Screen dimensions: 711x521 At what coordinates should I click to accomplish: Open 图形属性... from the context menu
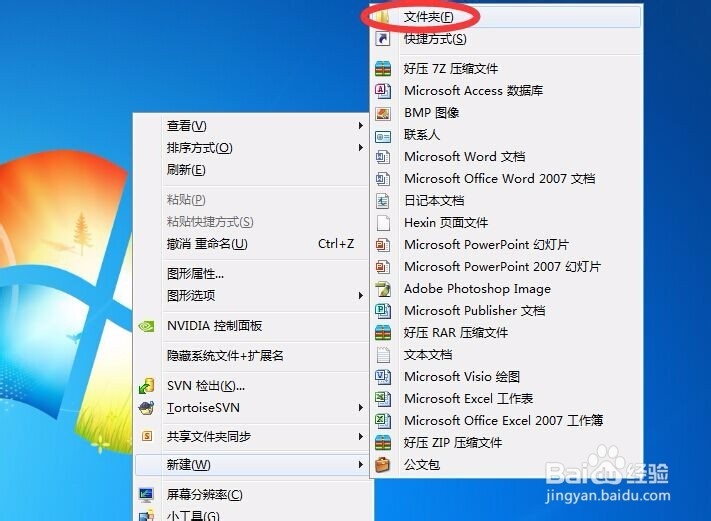[x=252, y=273]
